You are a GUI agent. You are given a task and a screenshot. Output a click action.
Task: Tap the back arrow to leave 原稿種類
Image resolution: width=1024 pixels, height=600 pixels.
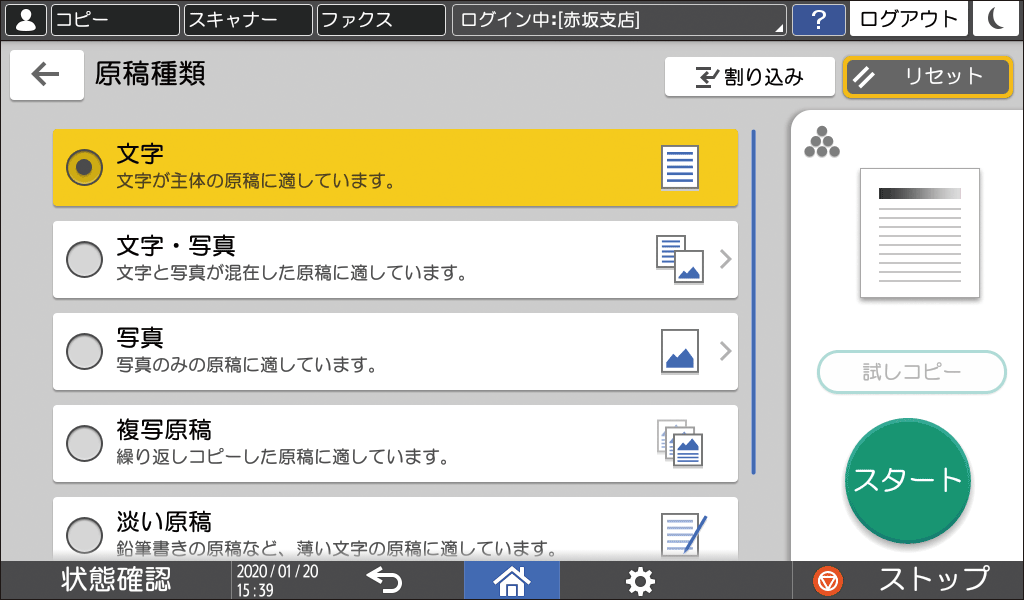click(x=46, y=75)
